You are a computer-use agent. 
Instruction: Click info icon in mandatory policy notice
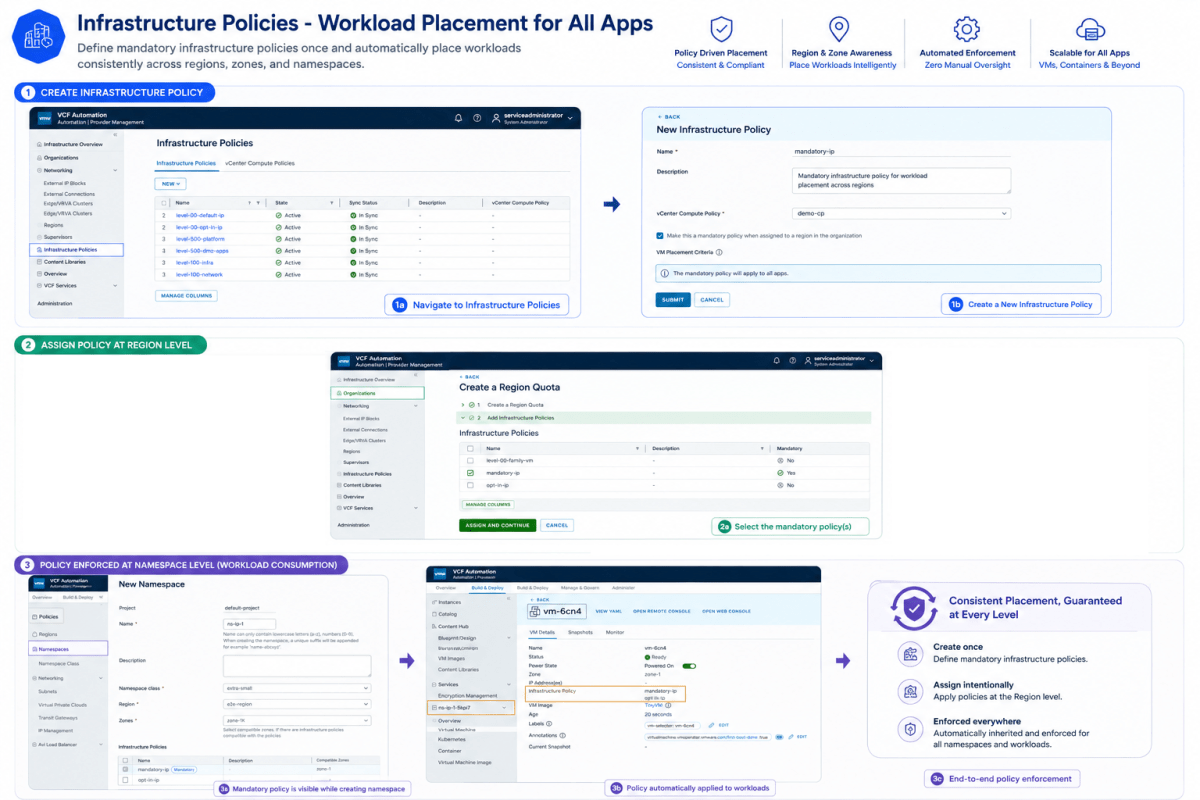tap(665, 273)
